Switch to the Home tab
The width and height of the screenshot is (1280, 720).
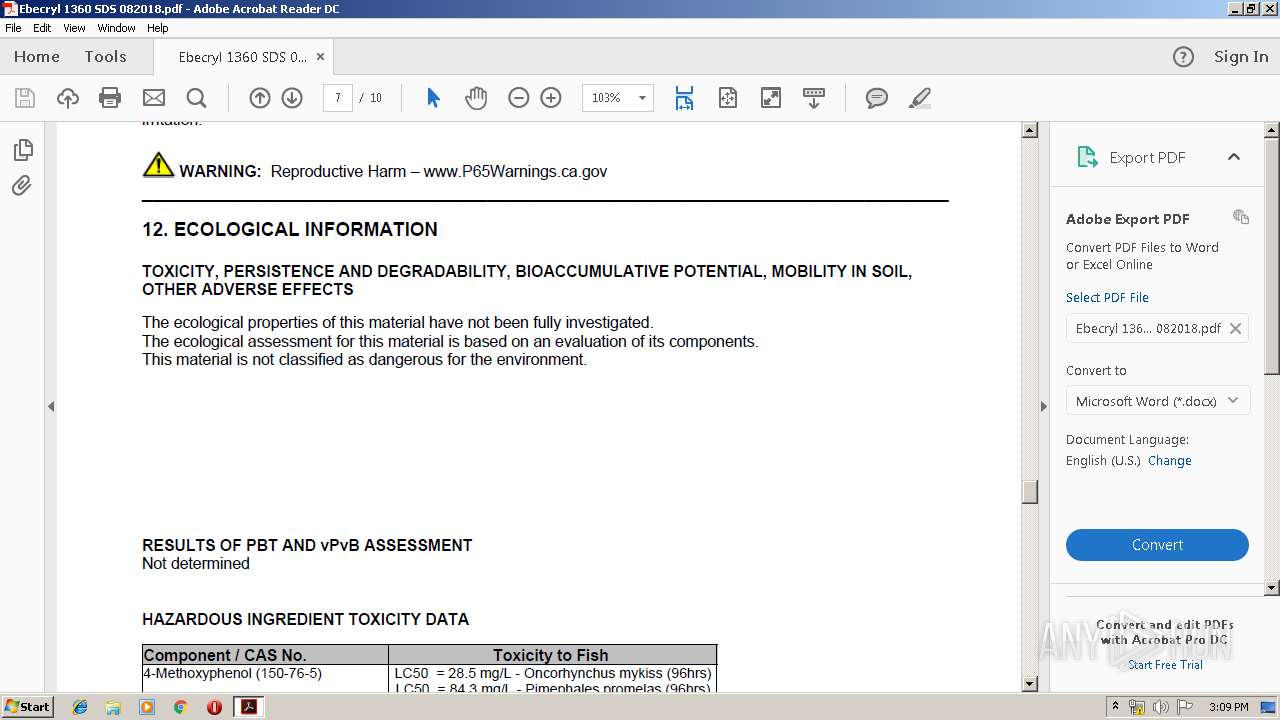[37, 57]
